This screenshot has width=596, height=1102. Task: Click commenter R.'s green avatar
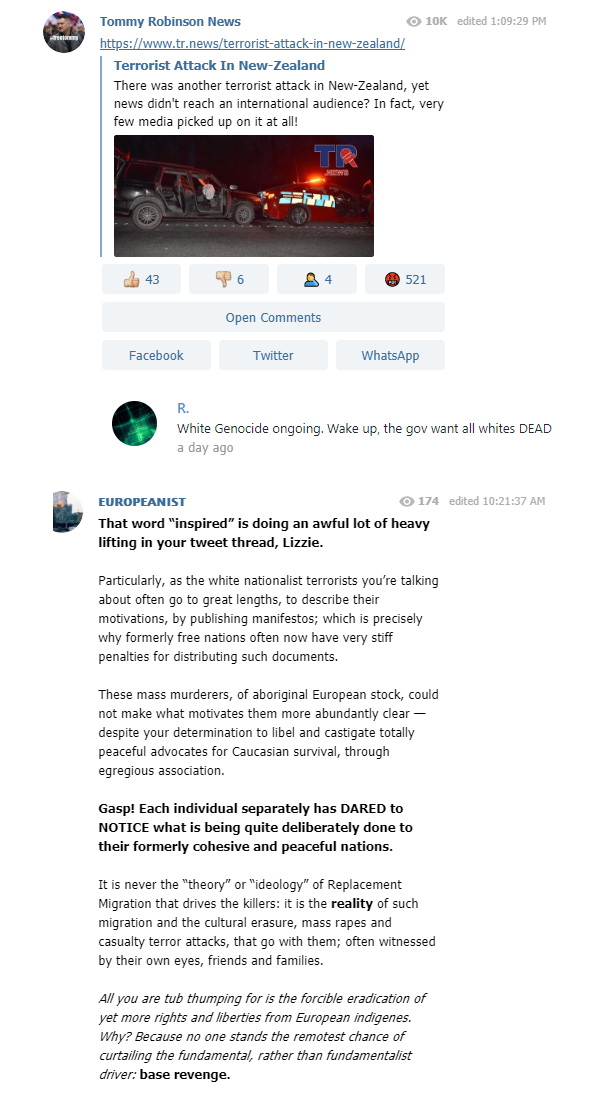point(134,423)
